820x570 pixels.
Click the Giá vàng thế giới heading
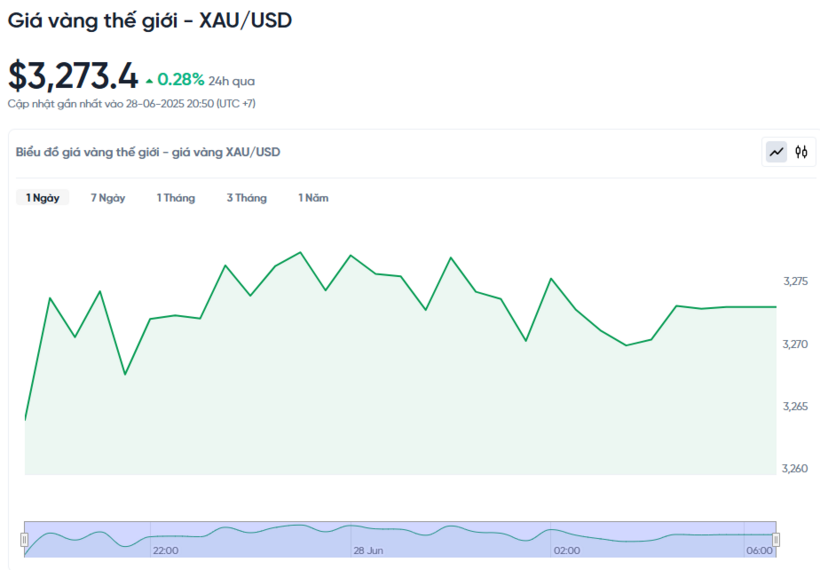click(150, 21)
